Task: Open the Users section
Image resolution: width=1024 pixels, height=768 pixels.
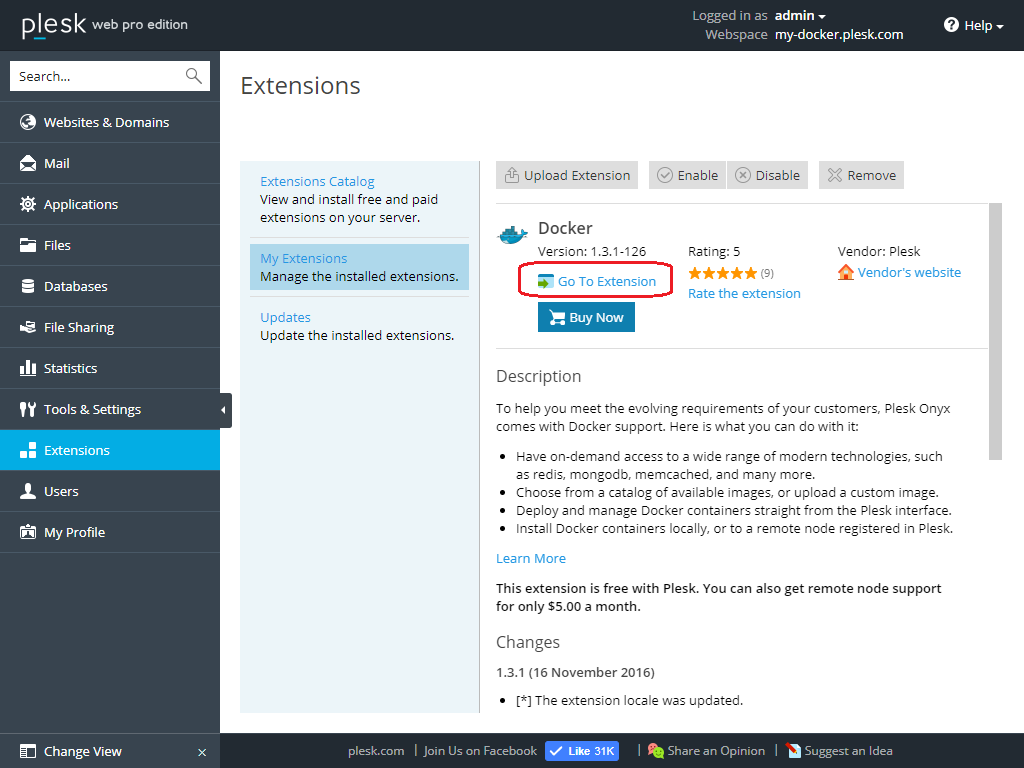Action: (x=110, y=491)
